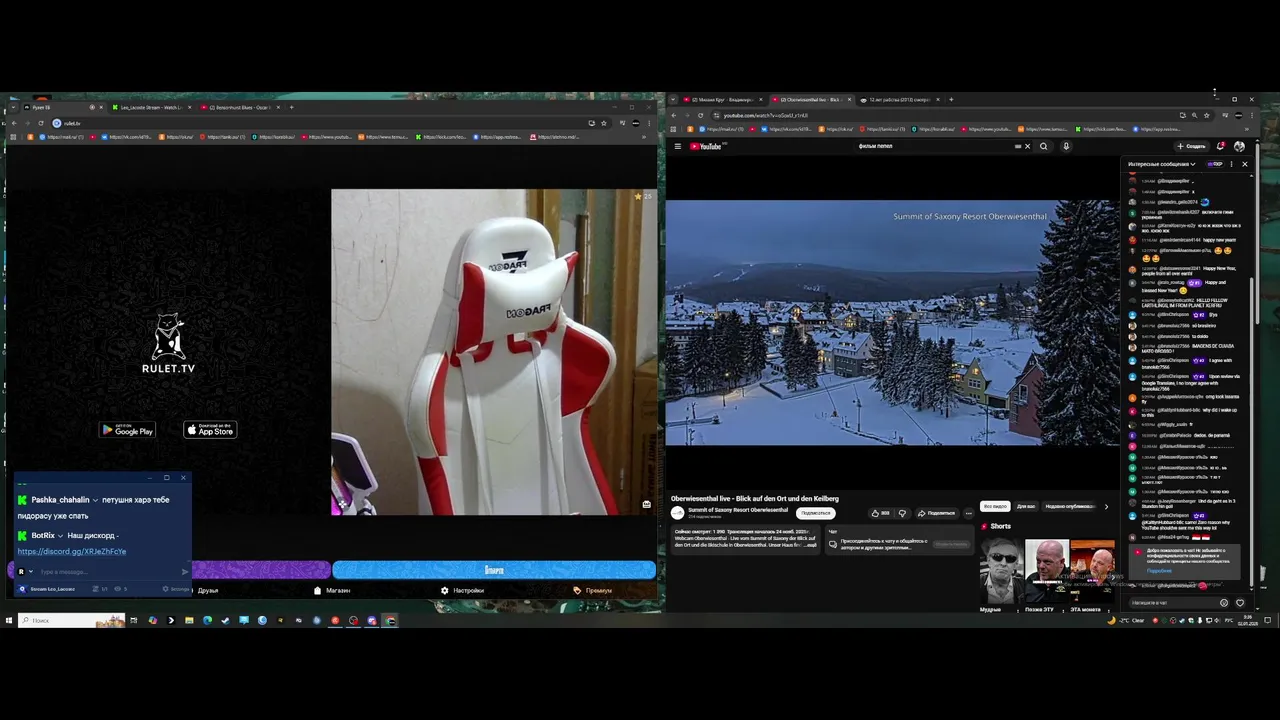Viewport: 1280px width, 720px height.
Task: Click the YouTube video player
Action: point(893,322)
